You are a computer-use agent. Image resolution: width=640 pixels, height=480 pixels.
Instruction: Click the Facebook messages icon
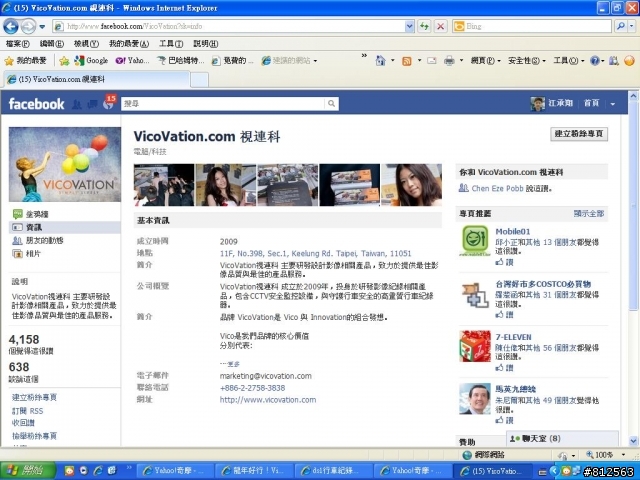click(92, 104)
